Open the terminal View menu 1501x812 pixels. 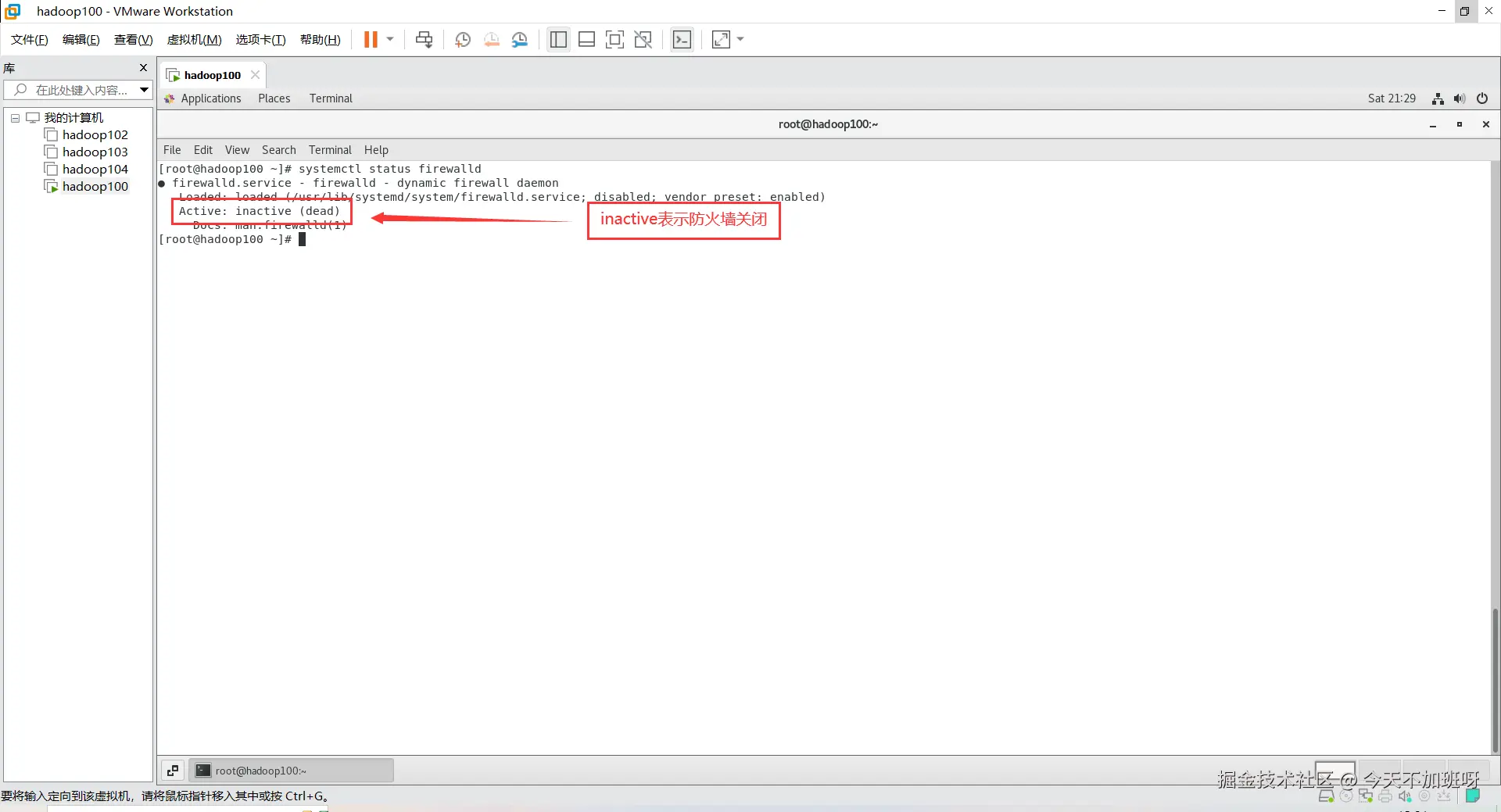[237, 150]
